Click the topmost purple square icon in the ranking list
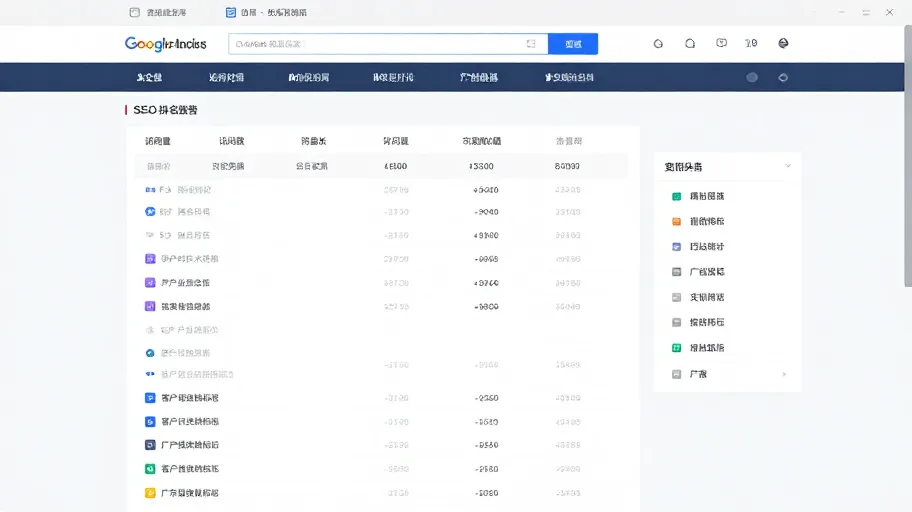The height and width of the screenshot is (512, 912). click(x=150, y=258)
